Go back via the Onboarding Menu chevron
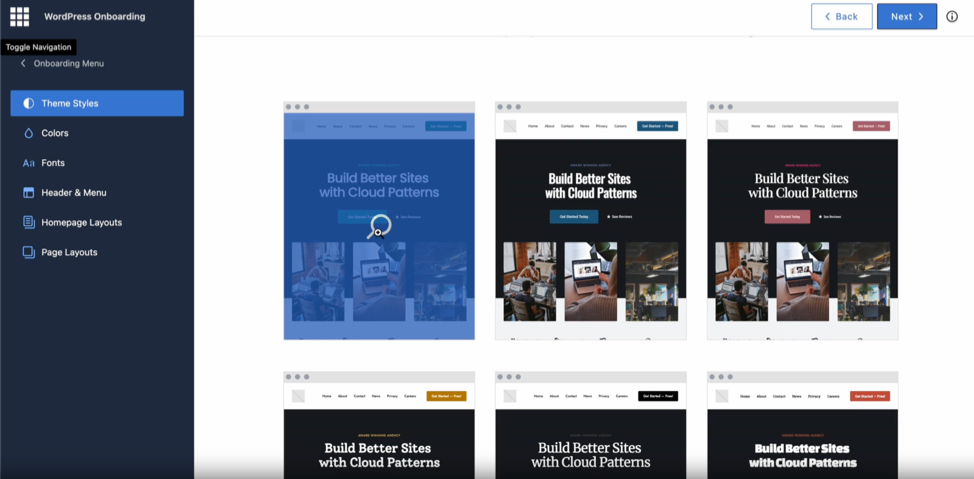Viewport: 974px width, 479px height. tap(23, 63)
